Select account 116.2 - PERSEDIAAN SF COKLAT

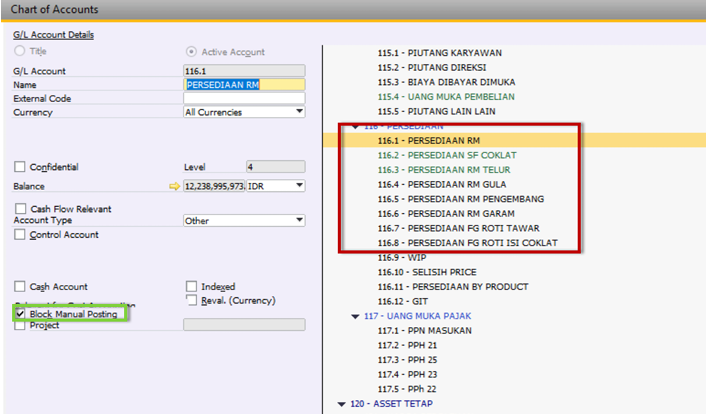click(x=446, y=156)
